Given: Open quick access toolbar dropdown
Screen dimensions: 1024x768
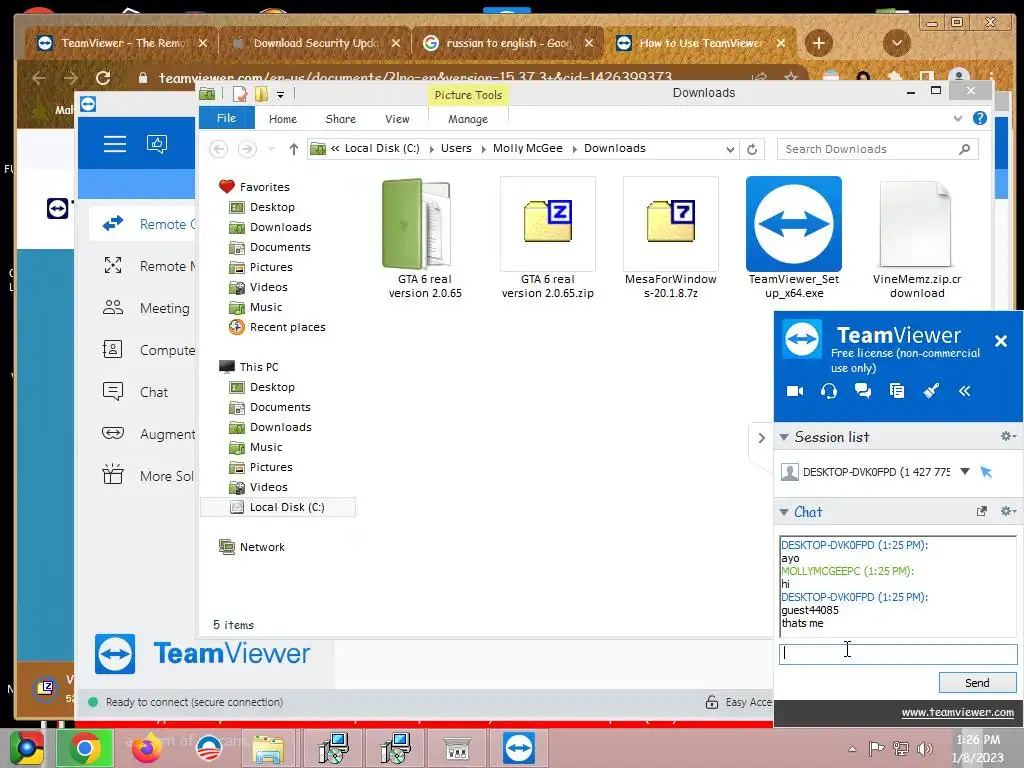Looking at the screenshot, I should pyautogui.click(x=280, y=95).
